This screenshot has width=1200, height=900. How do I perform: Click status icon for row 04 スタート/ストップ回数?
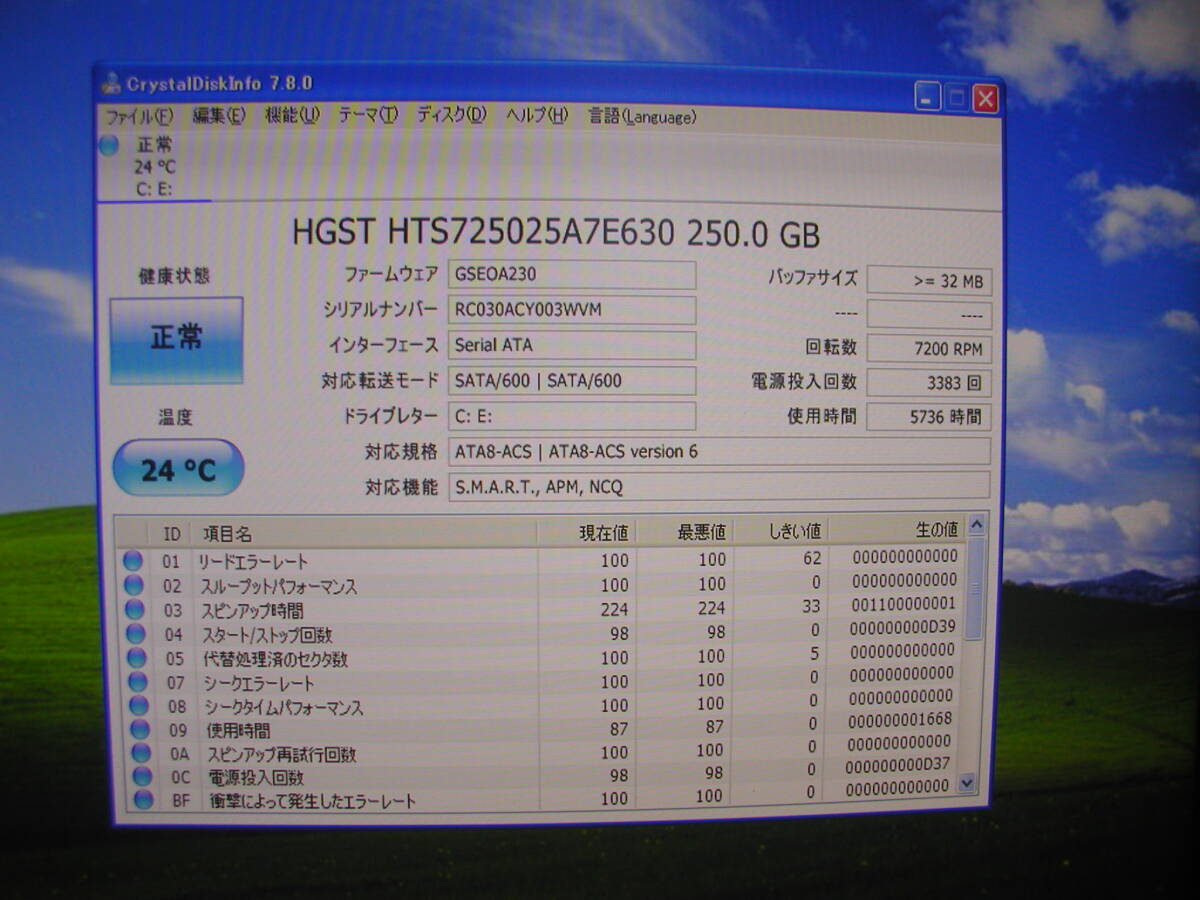[x=135, y=634]
